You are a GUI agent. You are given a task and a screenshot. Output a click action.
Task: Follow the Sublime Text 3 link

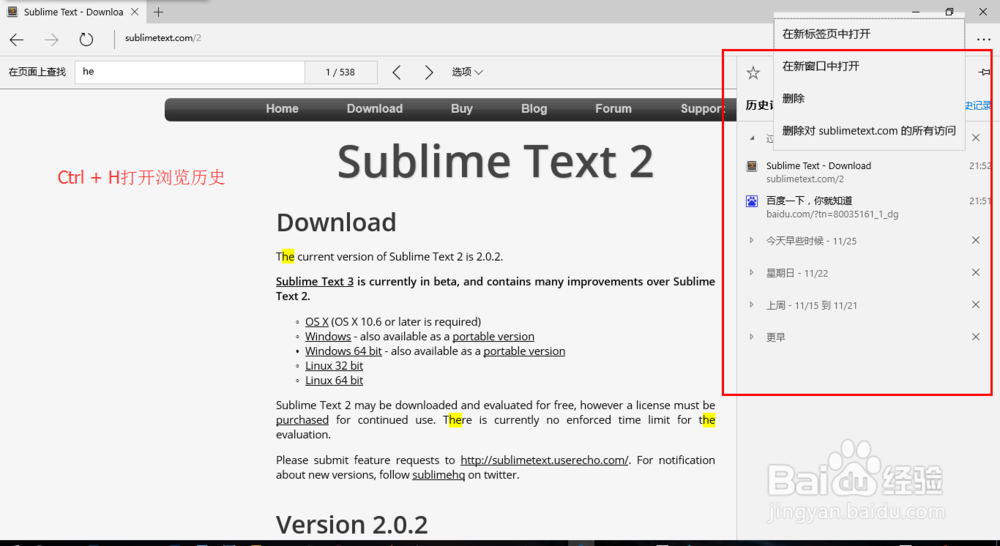314,281
